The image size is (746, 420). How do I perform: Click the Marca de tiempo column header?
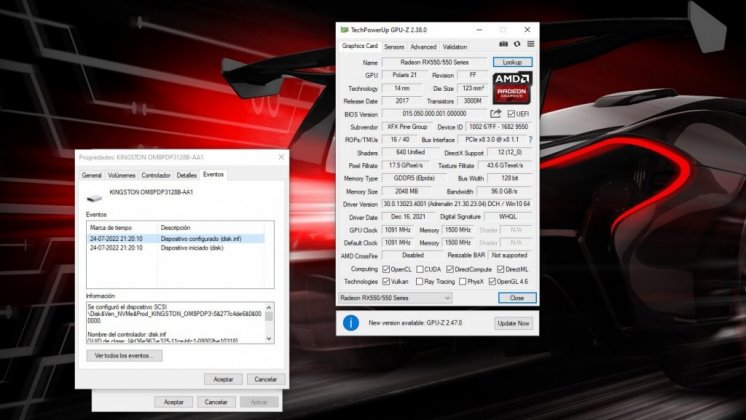(x=122, y=228)
